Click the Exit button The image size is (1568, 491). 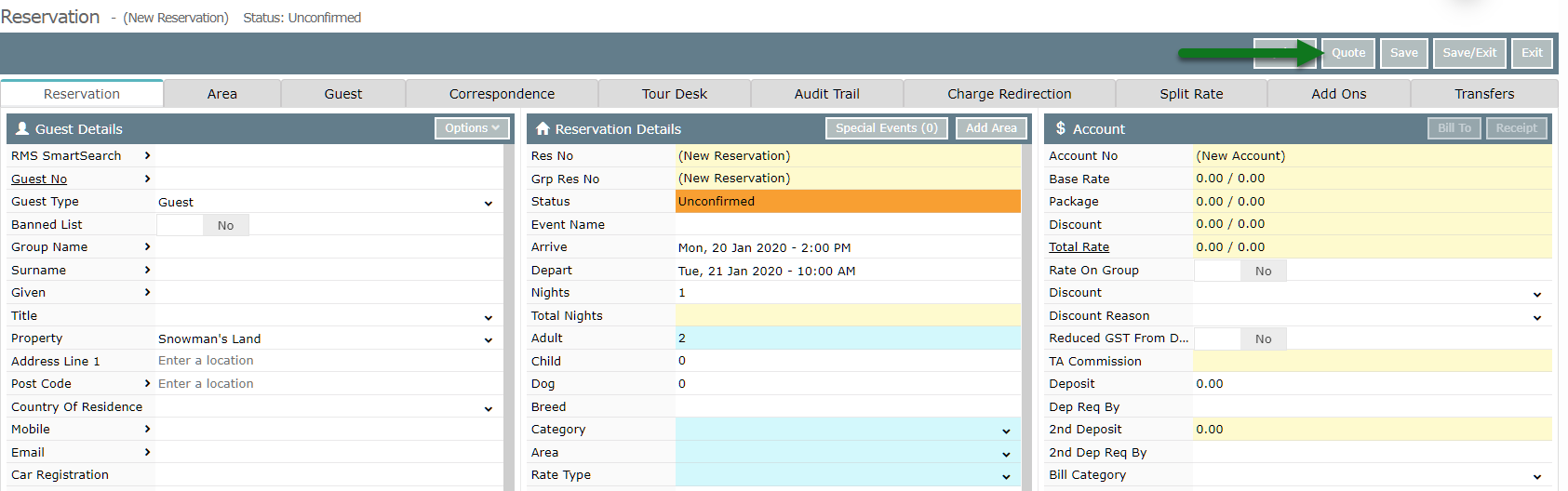(x=1532, y=53)
